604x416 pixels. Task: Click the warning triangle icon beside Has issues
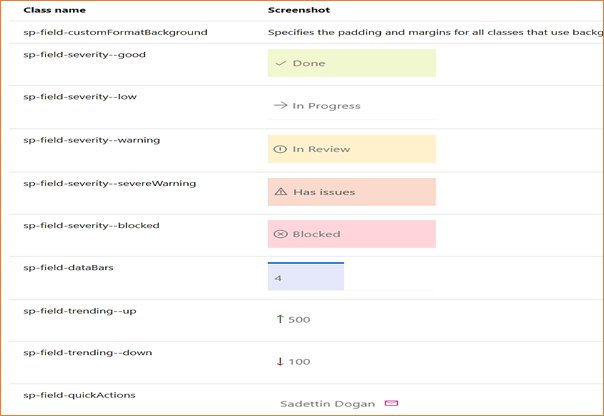tap(281, 191)
